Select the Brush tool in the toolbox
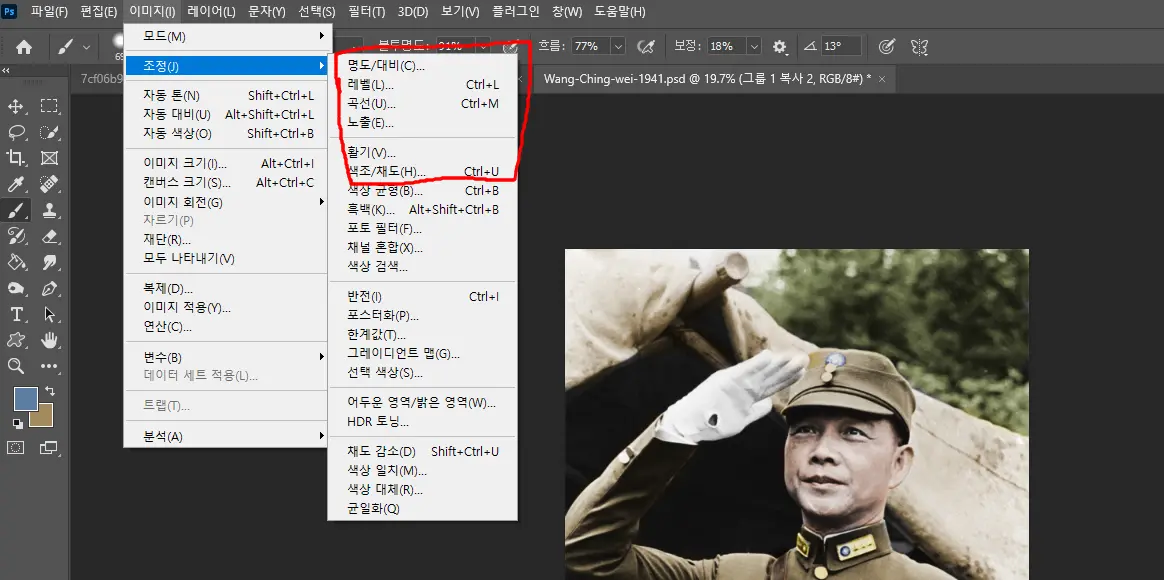Screen dimensions: 1164x580 click(x=16, y=210)
